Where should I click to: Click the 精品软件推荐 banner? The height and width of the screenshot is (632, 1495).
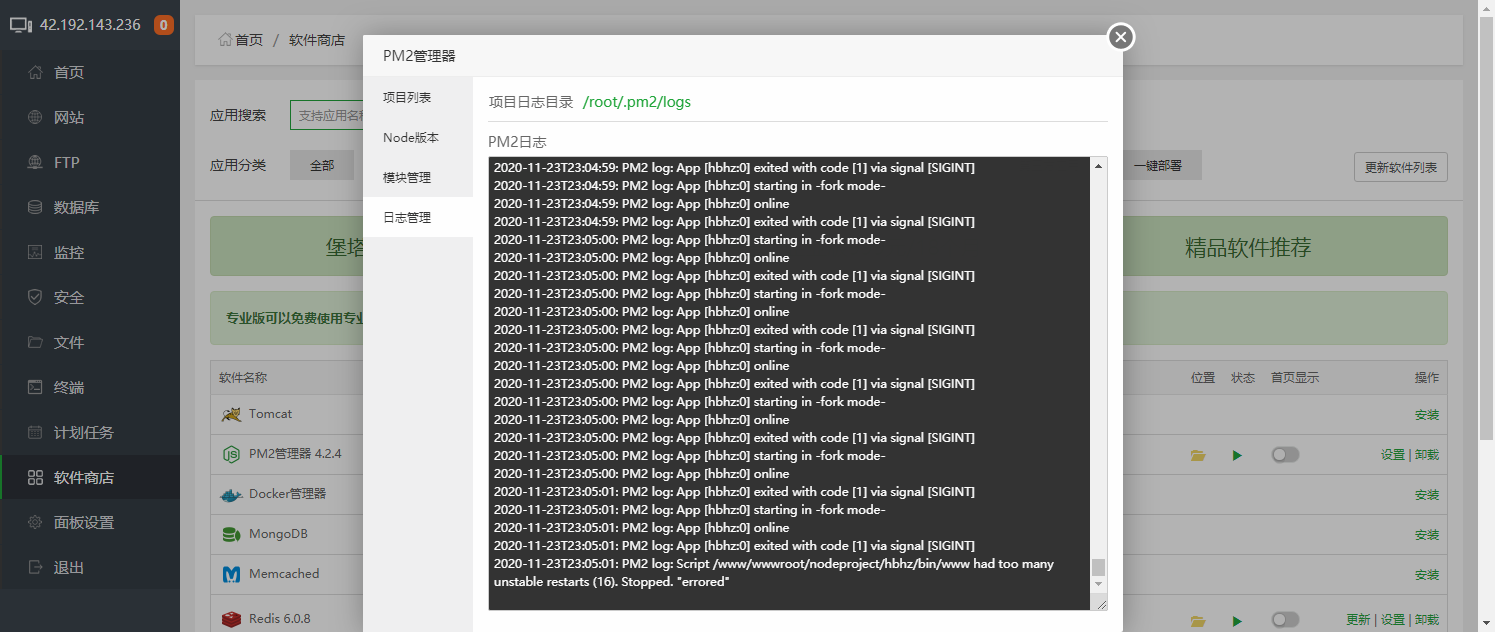tap(1284, 246)
